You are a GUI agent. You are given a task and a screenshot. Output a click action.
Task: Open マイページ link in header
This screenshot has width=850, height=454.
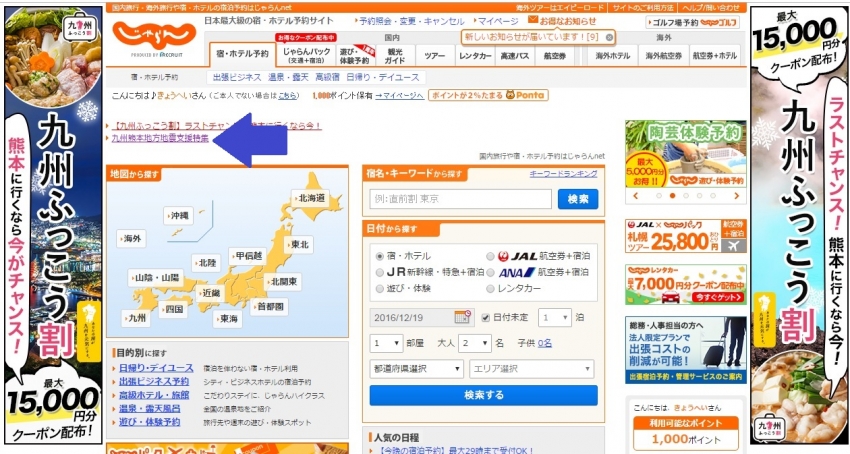tap(498, 21)
